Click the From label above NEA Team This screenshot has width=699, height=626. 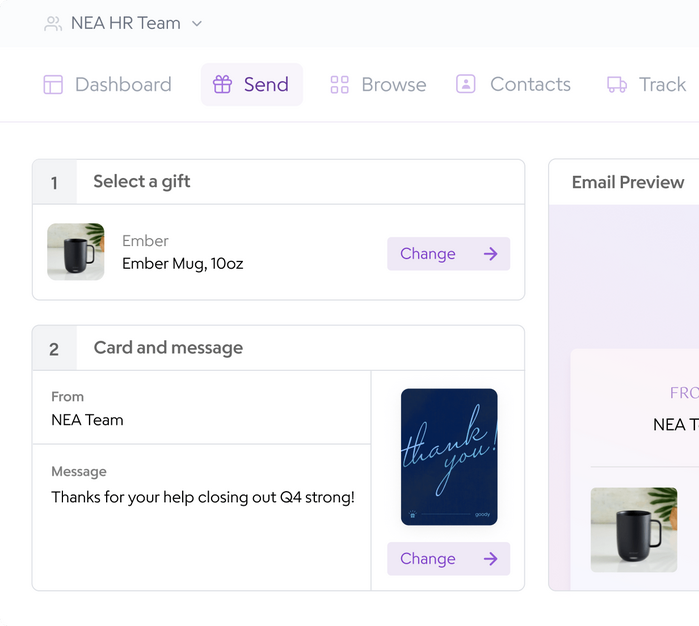coord(67,397)
